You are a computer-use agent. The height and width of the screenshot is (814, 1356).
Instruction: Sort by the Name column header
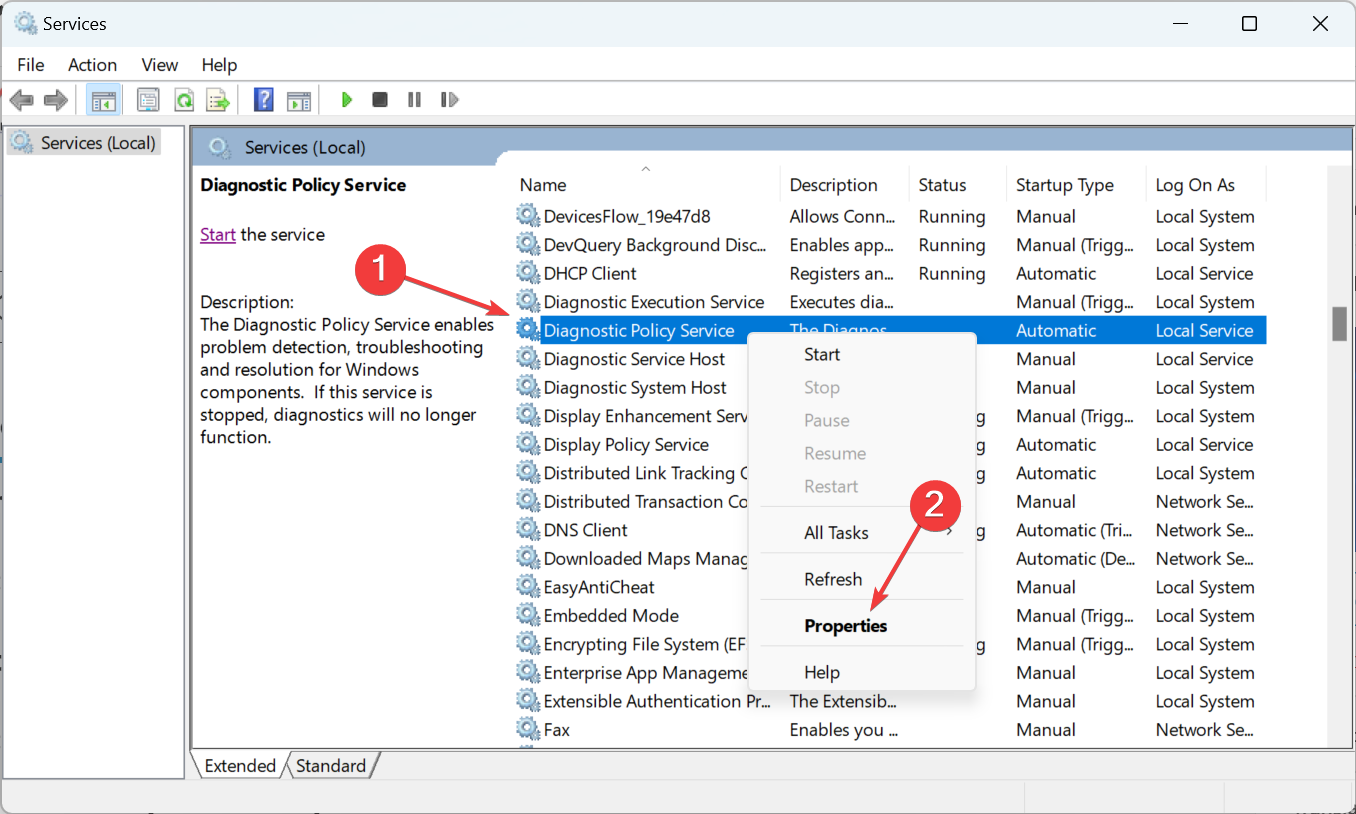[x=646, y=185]
